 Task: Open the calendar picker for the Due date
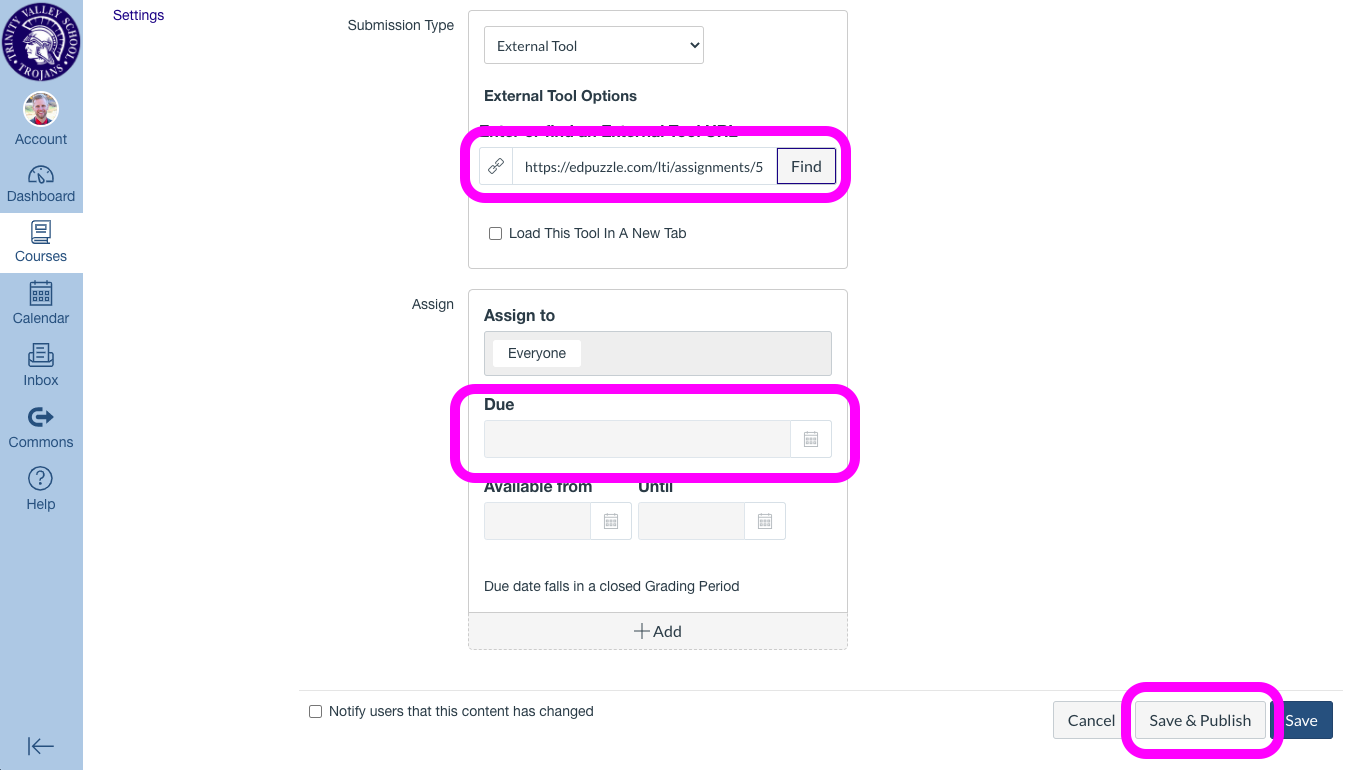[810, 439]
